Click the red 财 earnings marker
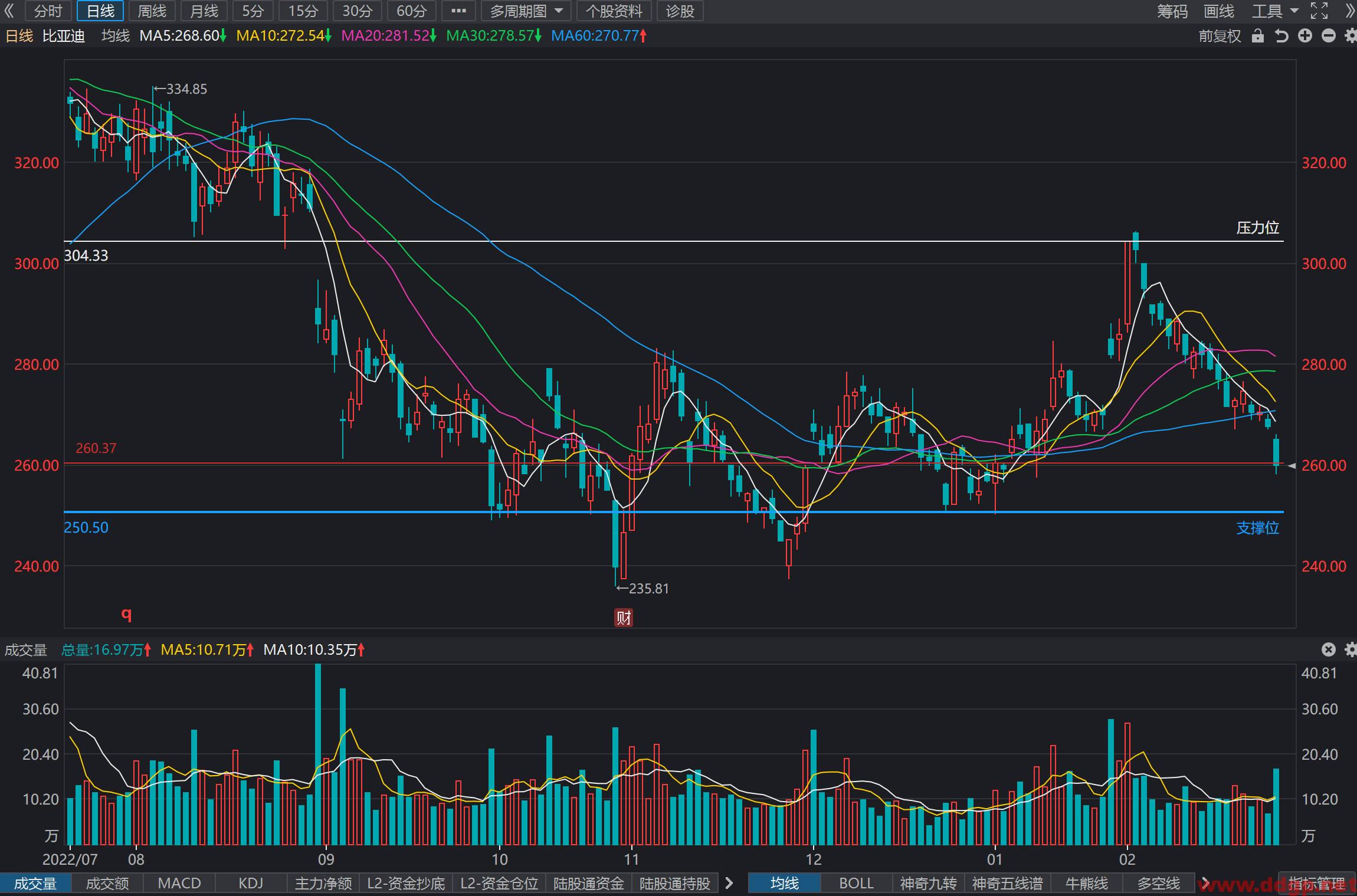This screenshot has height=896, width=1357. 624,618
